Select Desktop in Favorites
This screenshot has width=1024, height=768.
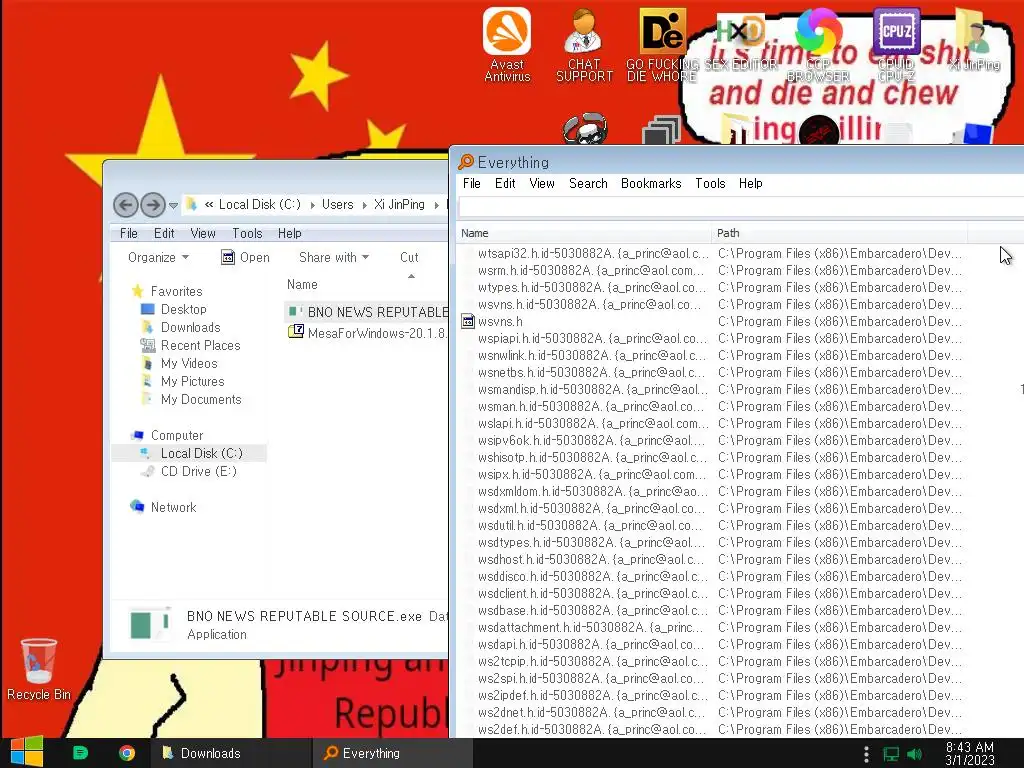click(184, 309)
